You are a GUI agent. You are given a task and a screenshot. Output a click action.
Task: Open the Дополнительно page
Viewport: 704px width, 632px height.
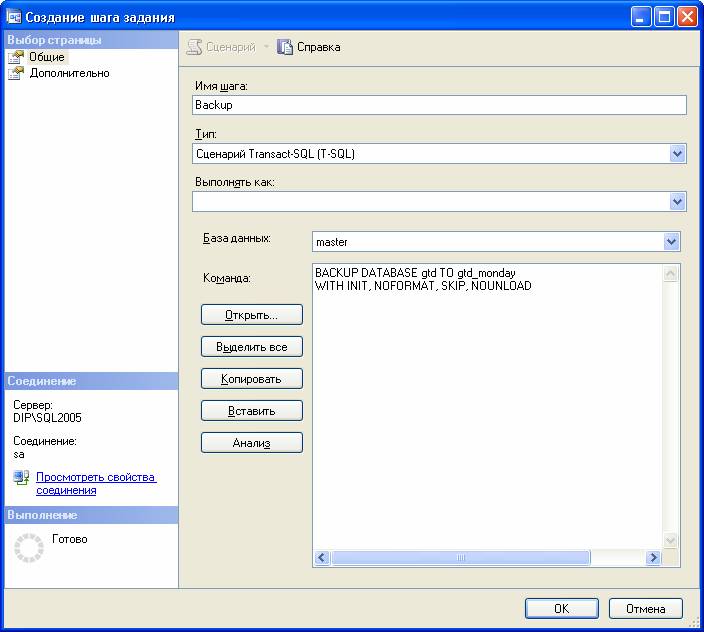[68, 73]
